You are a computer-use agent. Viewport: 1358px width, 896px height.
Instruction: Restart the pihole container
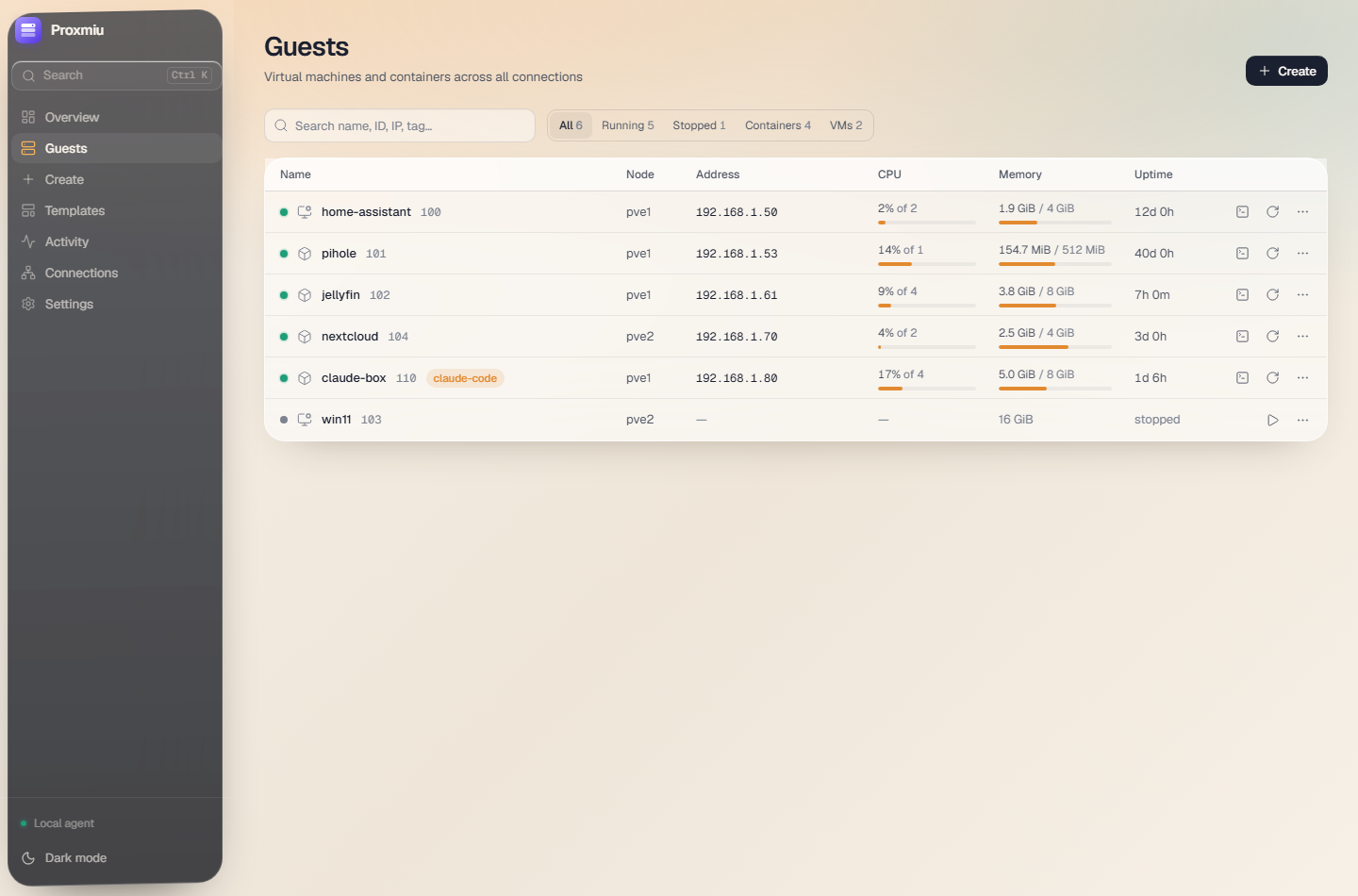pos(1272,254)
